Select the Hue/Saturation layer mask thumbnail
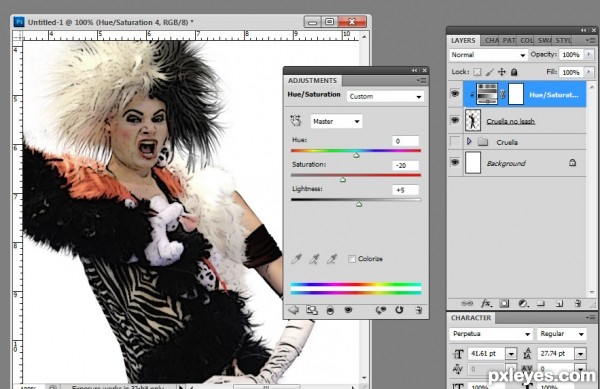600x389 pixels. pos(515,94)
